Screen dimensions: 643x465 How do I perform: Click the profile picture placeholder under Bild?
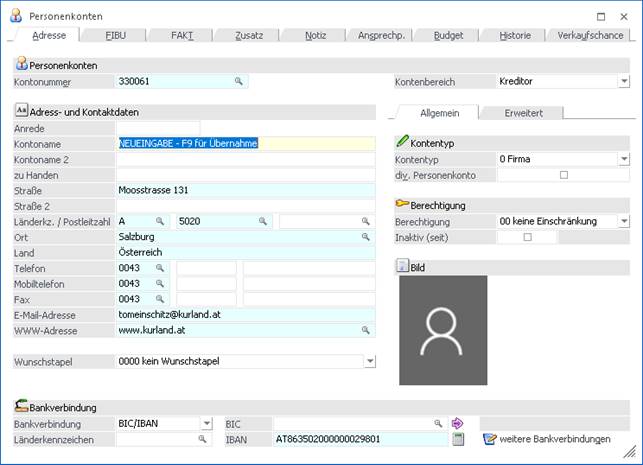click(x=443, y=331)
